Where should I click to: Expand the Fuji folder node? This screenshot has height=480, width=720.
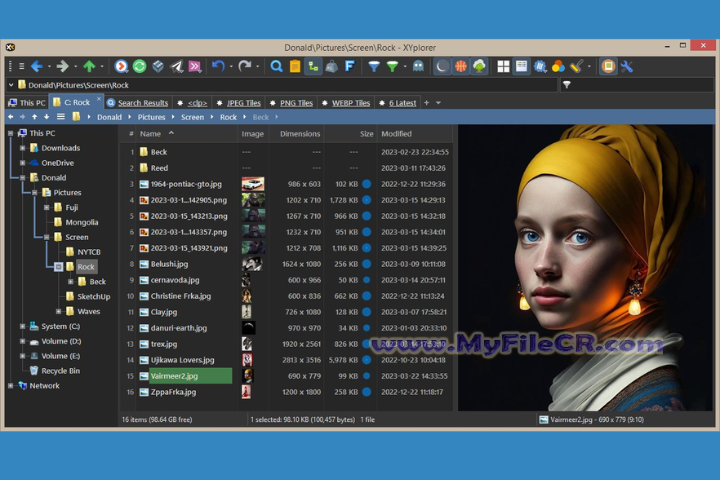(x=46, y=208)
